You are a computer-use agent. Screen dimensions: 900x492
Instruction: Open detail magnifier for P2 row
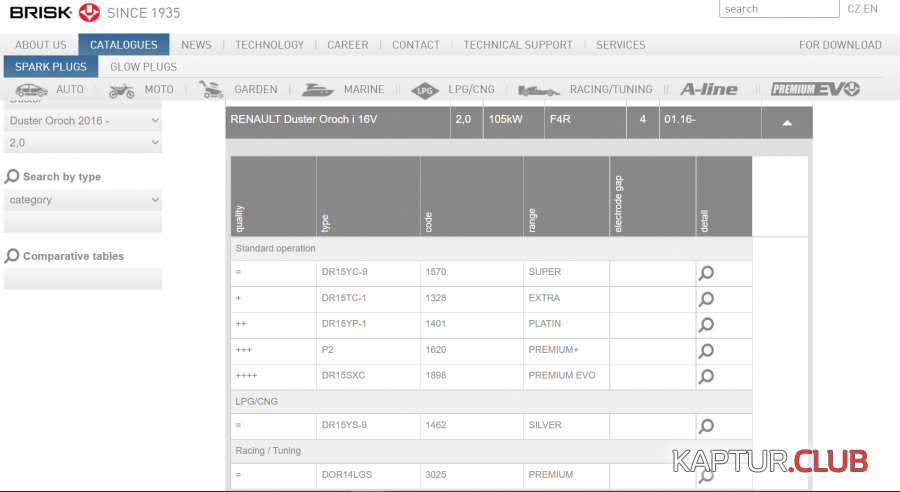click(706, 351)
